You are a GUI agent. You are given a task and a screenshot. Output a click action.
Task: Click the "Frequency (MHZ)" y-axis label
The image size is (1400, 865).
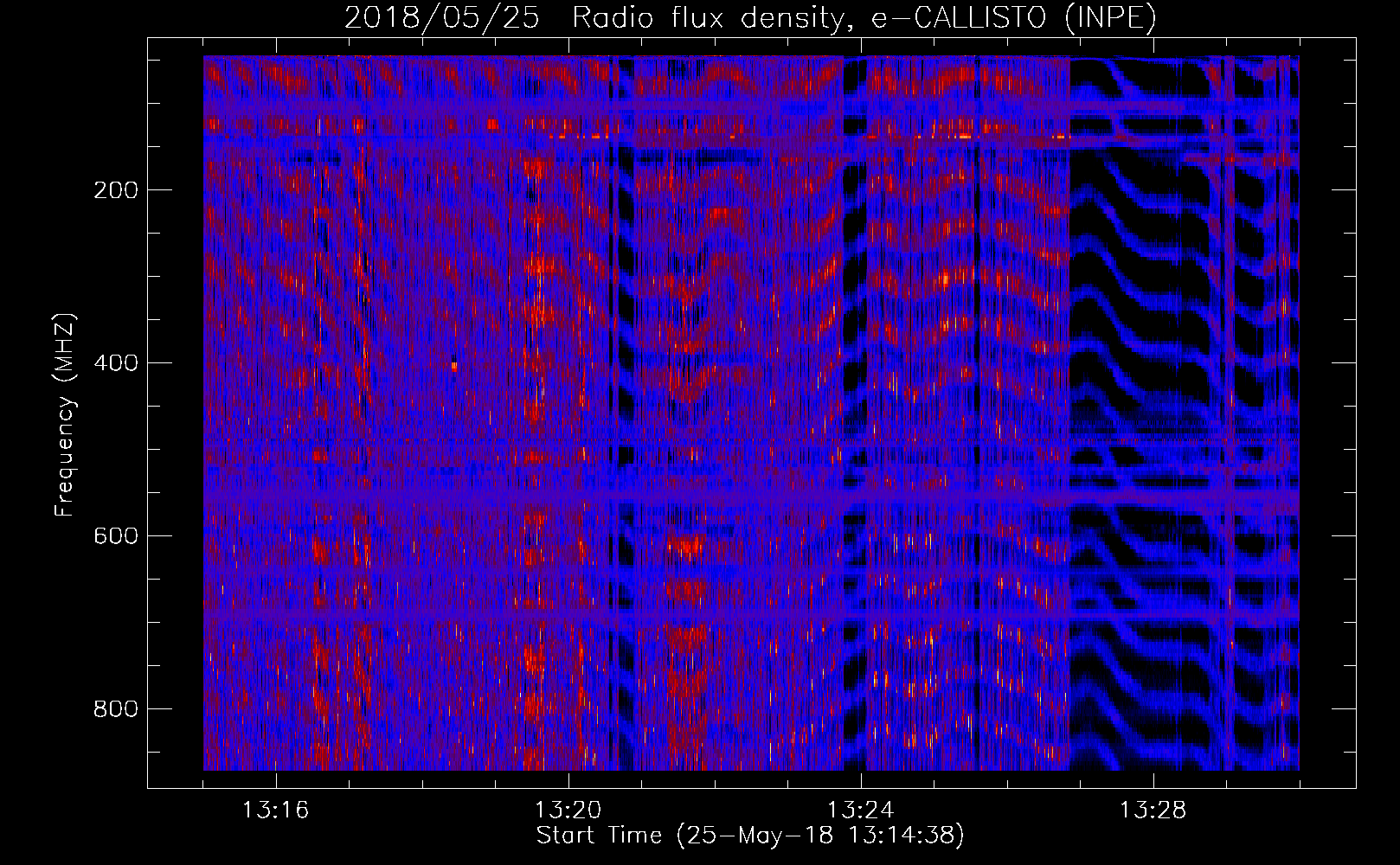coord(65,414)
